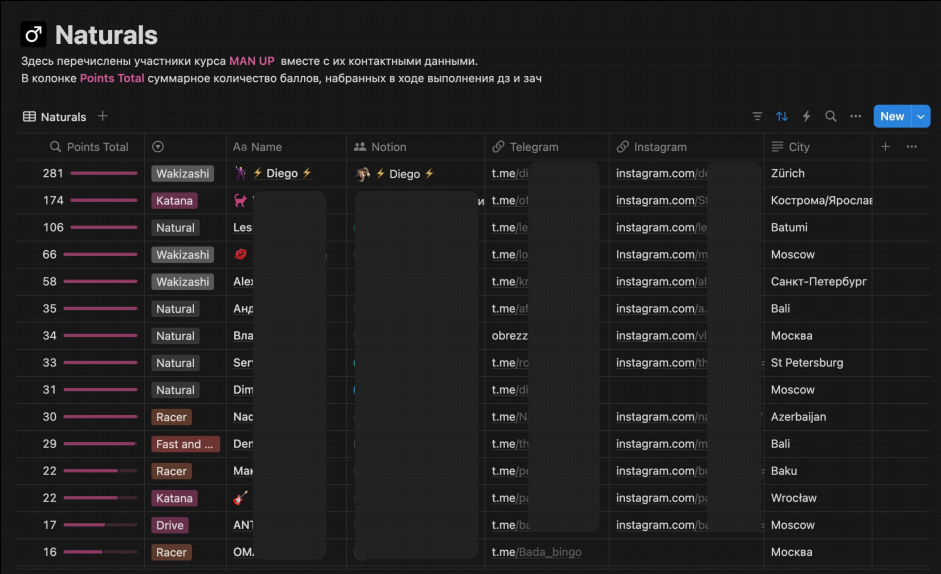Select the Naturals view tab

55,117
